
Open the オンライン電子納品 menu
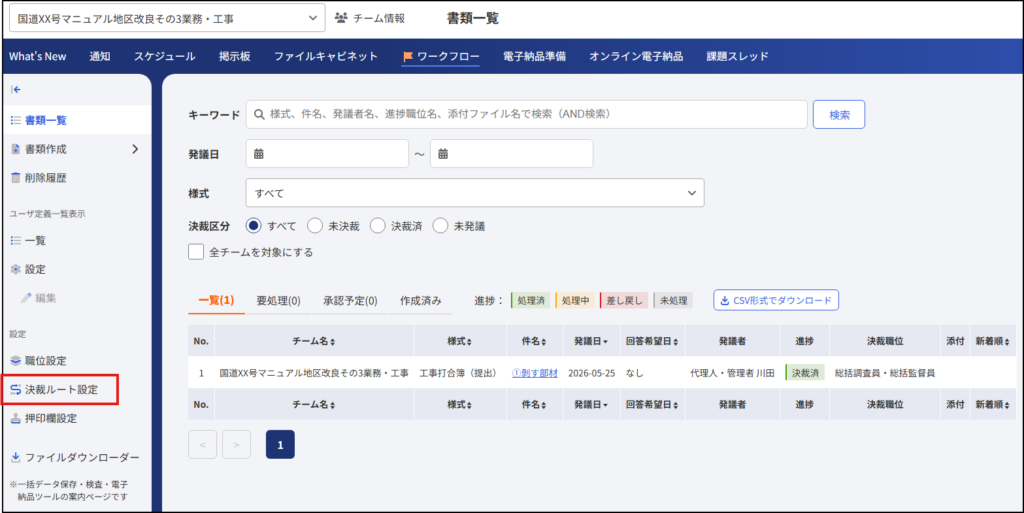click(636, 57)
